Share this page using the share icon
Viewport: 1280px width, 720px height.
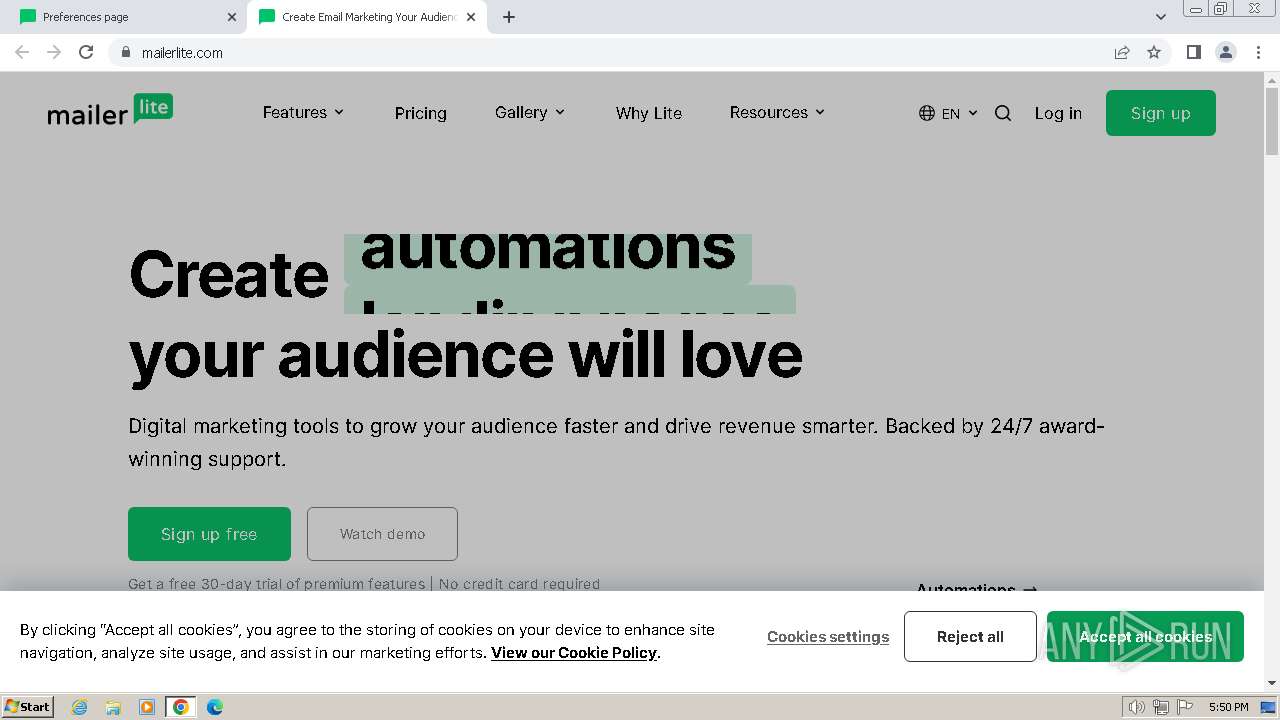1122,52
